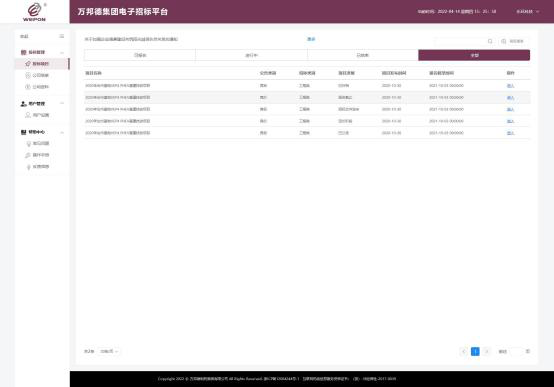
Task: Switch to the 进行中 tab
Action: tap(251, 55)
